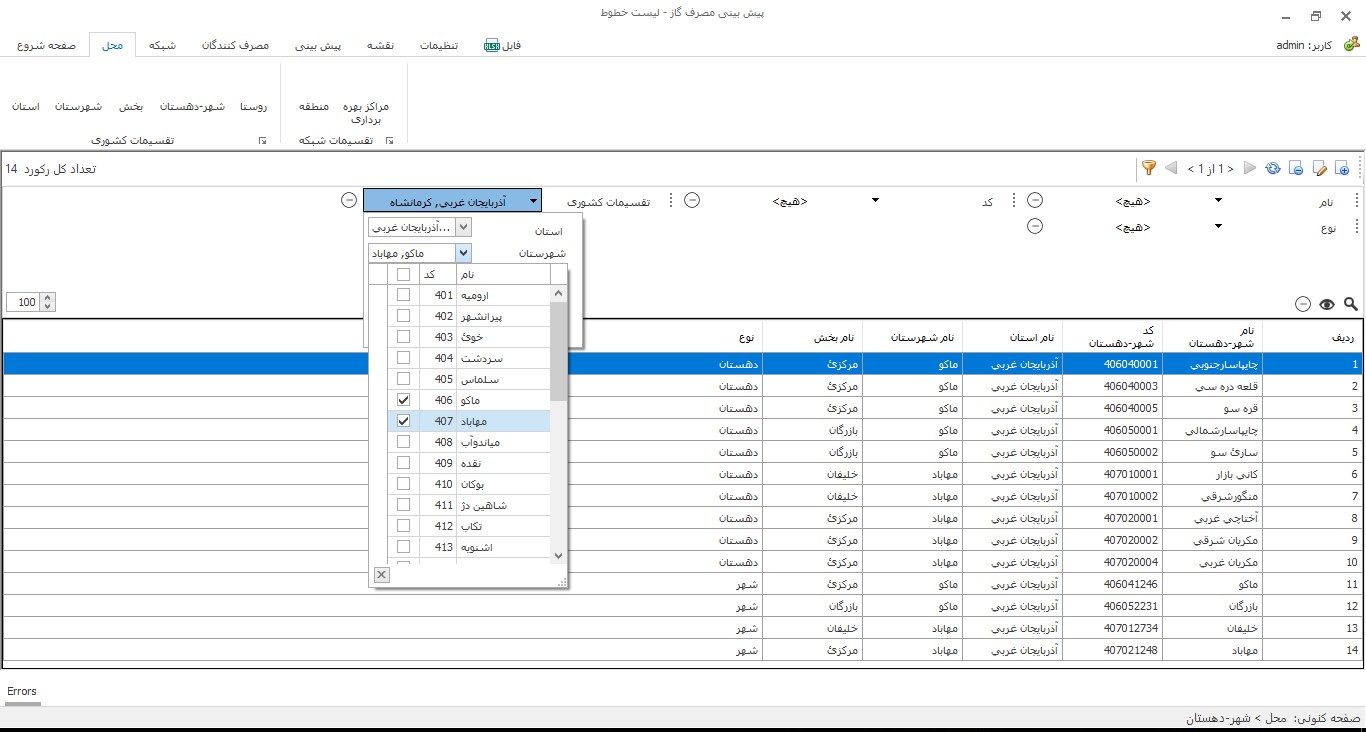1366x732 pixels.
Task: Switch to the شبکه tab
Action: 162,45
